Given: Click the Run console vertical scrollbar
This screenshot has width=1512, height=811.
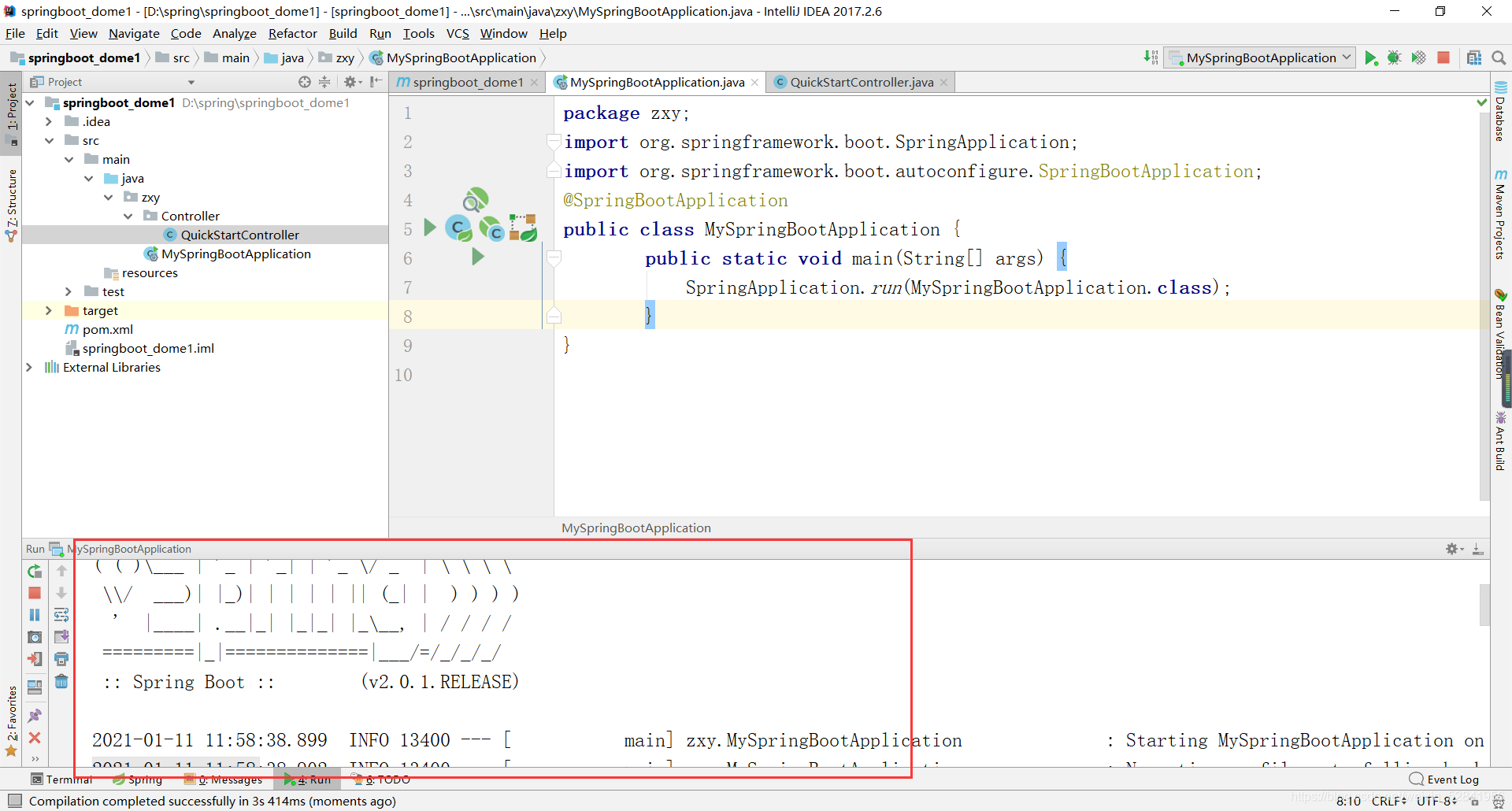Looking at the screenshot, I should 1484,605.
